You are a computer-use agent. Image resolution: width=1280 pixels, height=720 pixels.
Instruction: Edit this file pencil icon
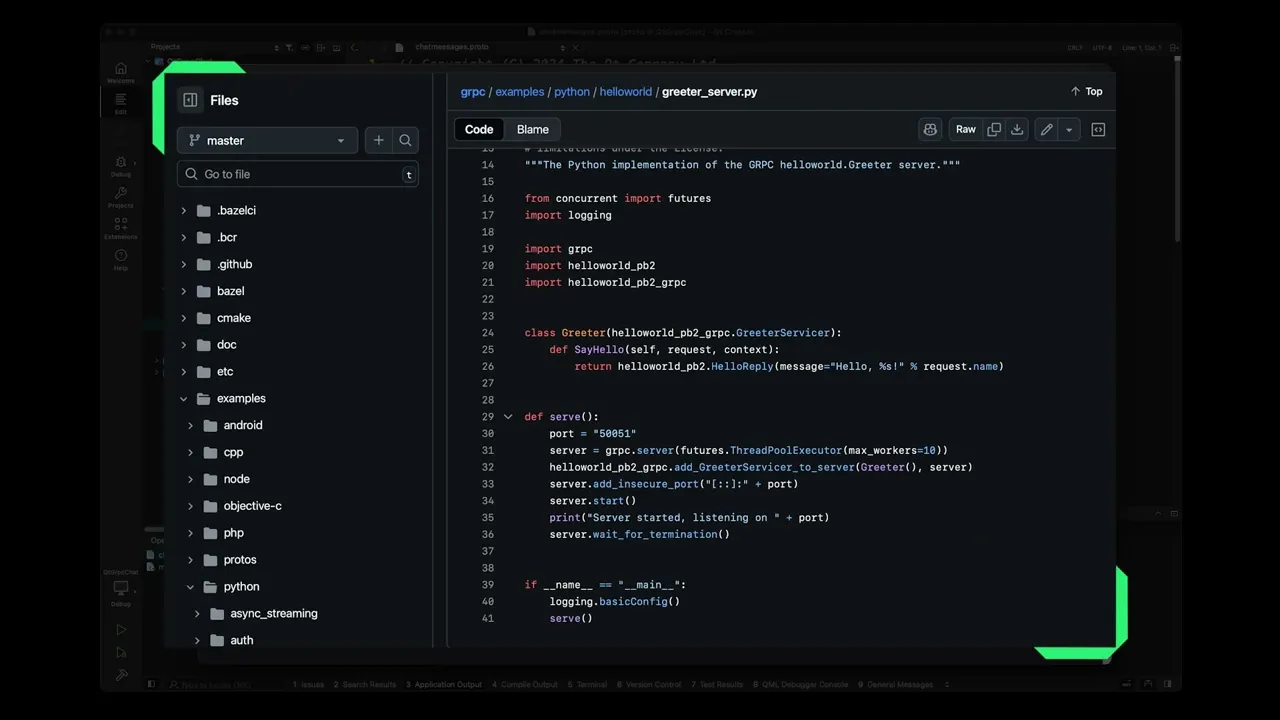click(x=1046, y=129)
